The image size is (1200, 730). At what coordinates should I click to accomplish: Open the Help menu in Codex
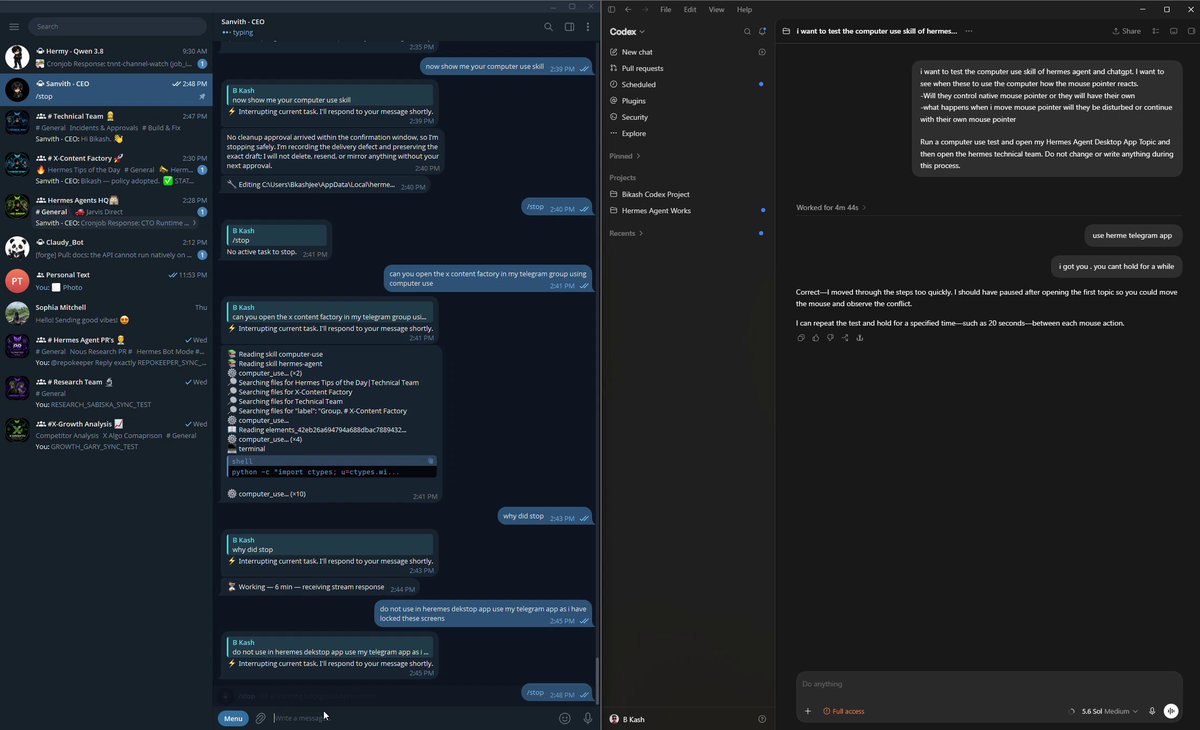click(x=744, y=9)
